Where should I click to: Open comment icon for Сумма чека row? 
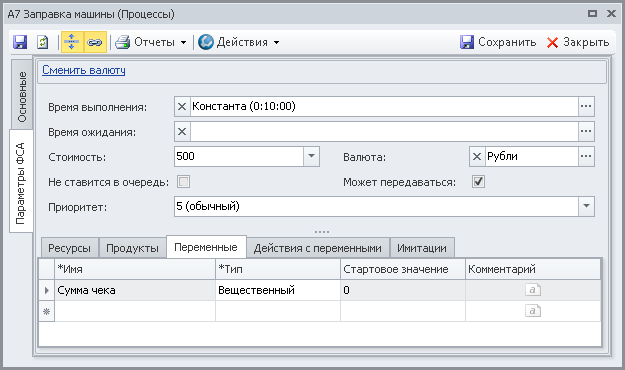(533, 289)
